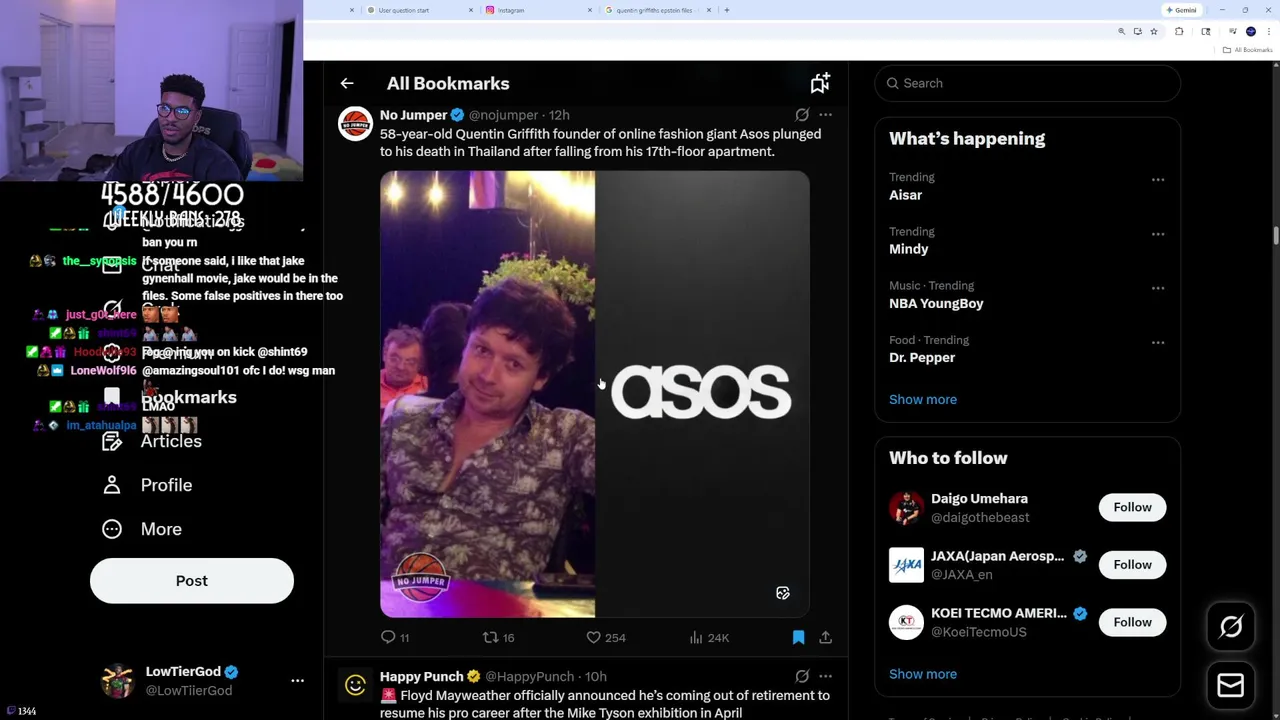Open the LowTierGod account switcher menu

pyautogui.click(x=297, y=681)
